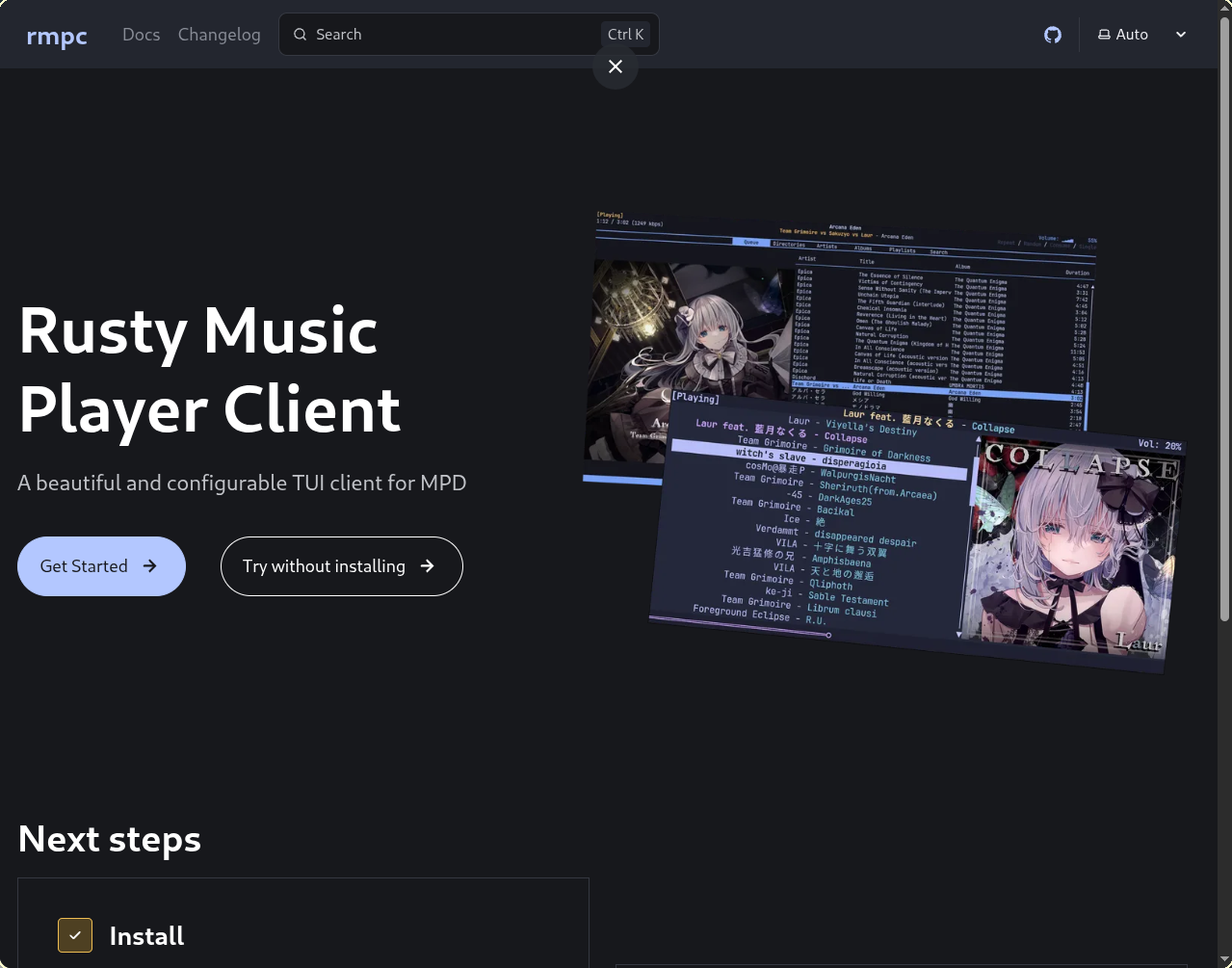Click the 'A beautiful and configurable TUI client' tagline

[242, 483]
